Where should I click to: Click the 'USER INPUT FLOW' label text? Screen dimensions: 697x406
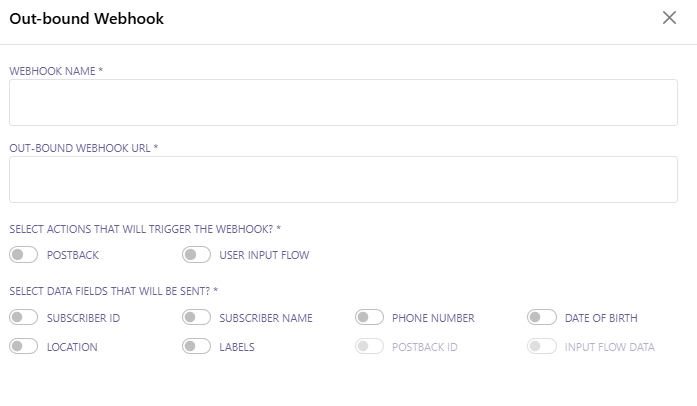264,255
